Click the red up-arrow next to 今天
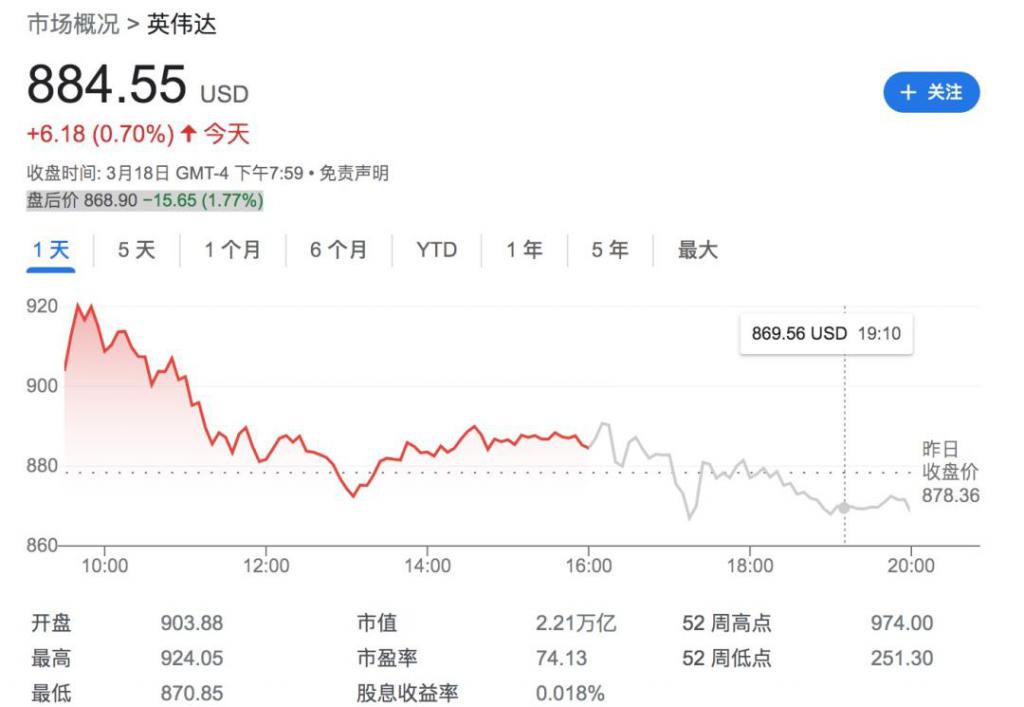The width and height of the screenshot is (1024, 707). coord(188,134)
